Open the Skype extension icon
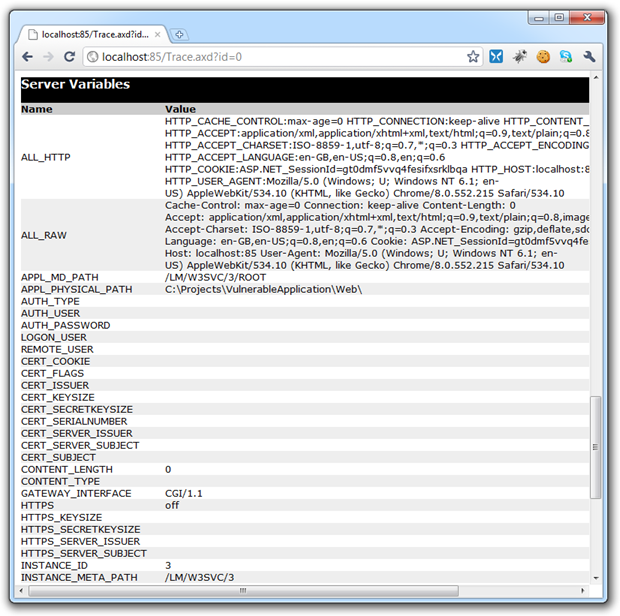 click(x=565, y=57)
